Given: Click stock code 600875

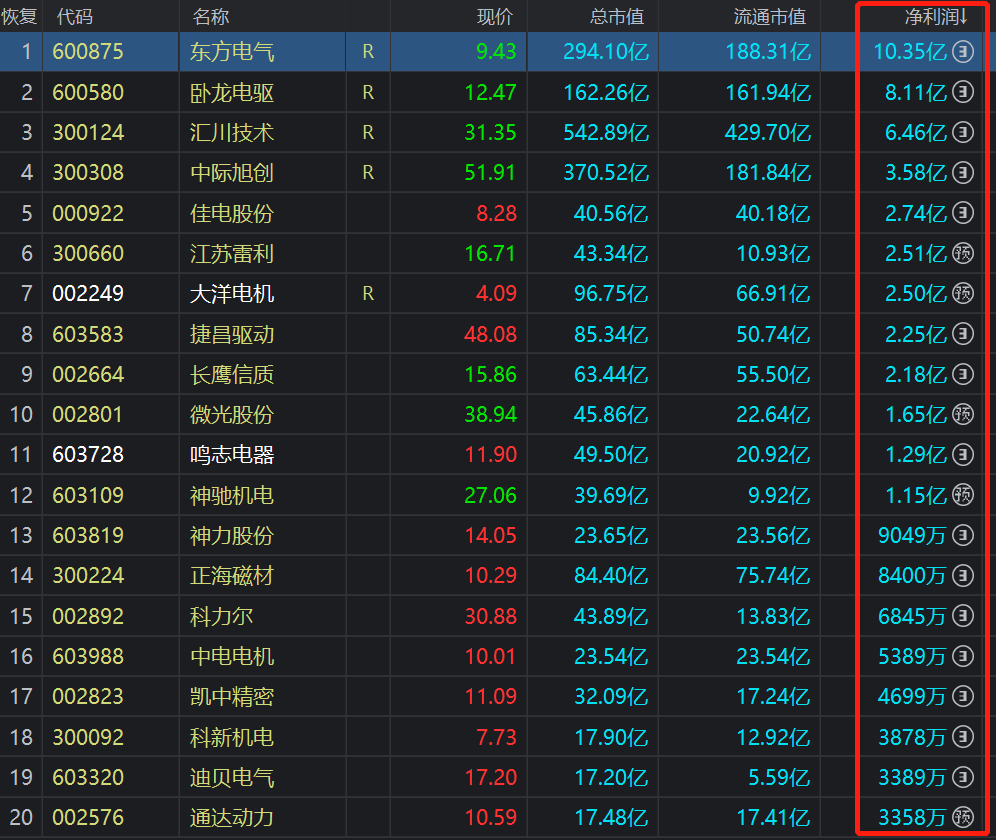Looking at the screenshot, I should tap(88, 51).
